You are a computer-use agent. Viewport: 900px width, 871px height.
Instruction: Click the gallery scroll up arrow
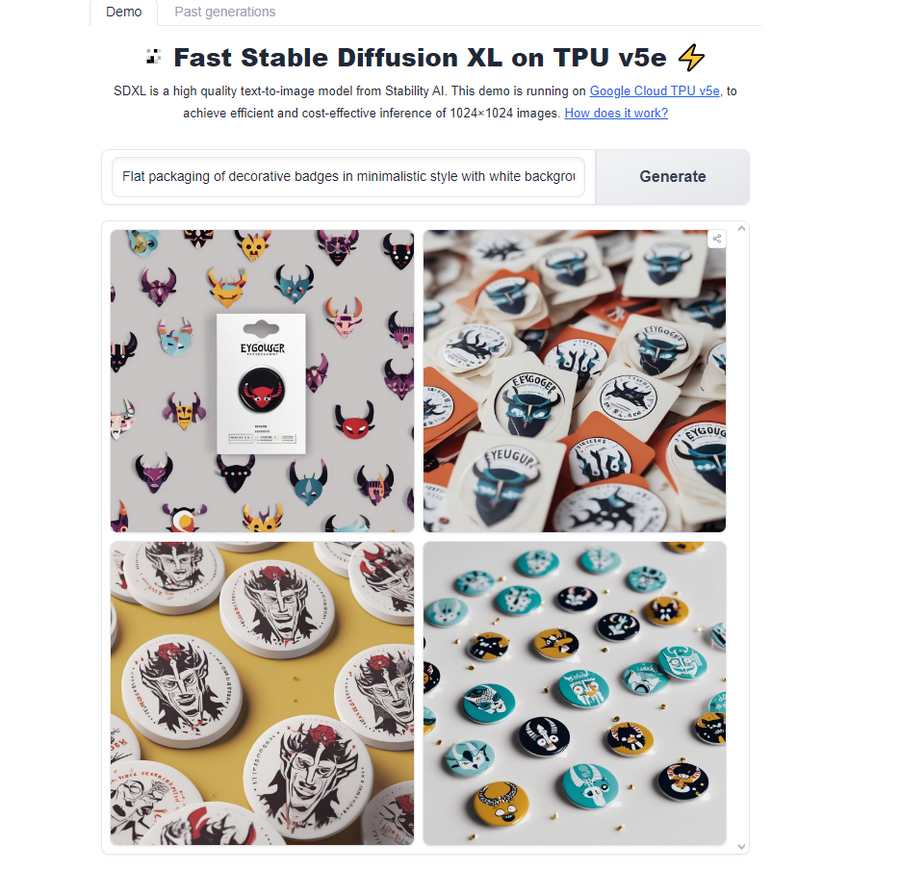tap(741, 229)
